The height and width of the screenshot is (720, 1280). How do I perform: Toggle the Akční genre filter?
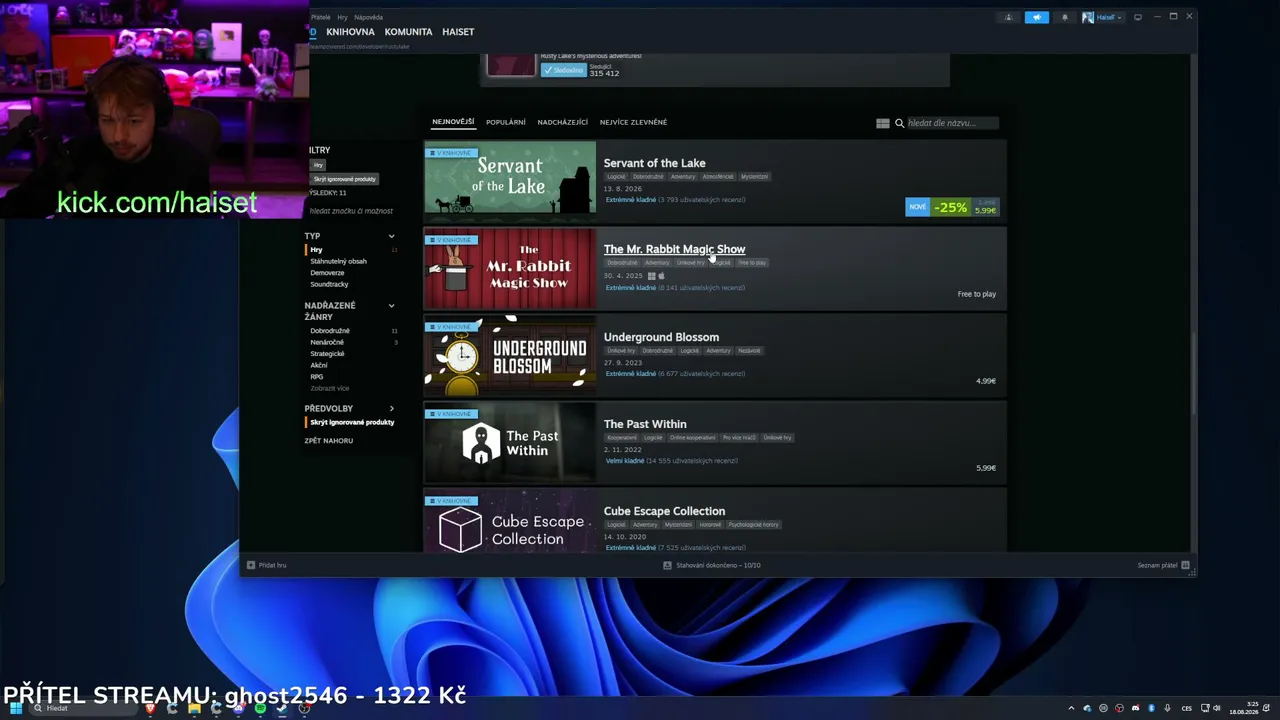[318, 365]
